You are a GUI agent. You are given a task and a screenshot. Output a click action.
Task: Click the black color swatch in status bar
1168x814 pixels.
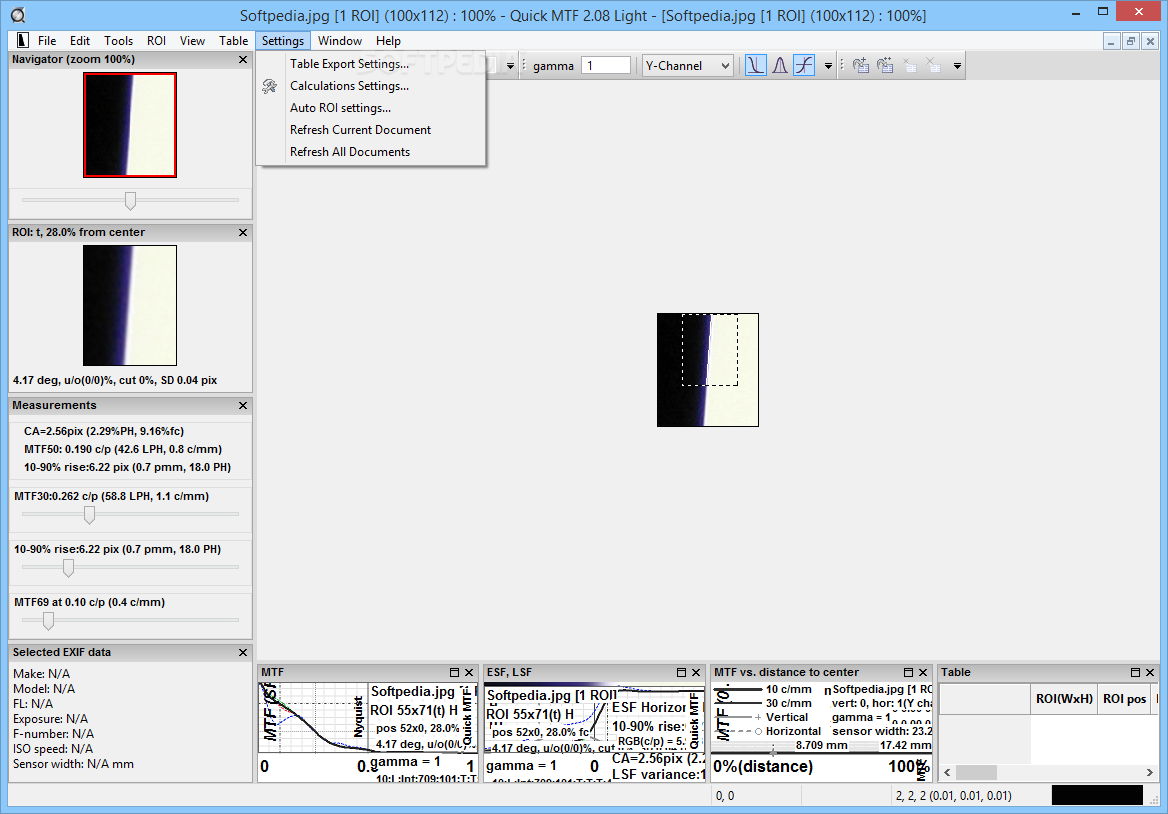(1096, 795)
